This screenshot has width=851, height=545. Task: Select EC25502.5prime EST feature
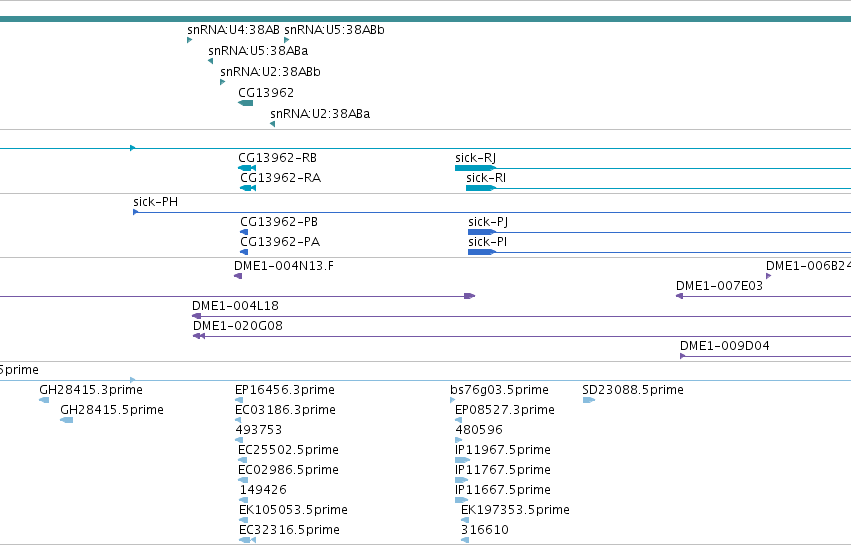click(x=243, y=460)
